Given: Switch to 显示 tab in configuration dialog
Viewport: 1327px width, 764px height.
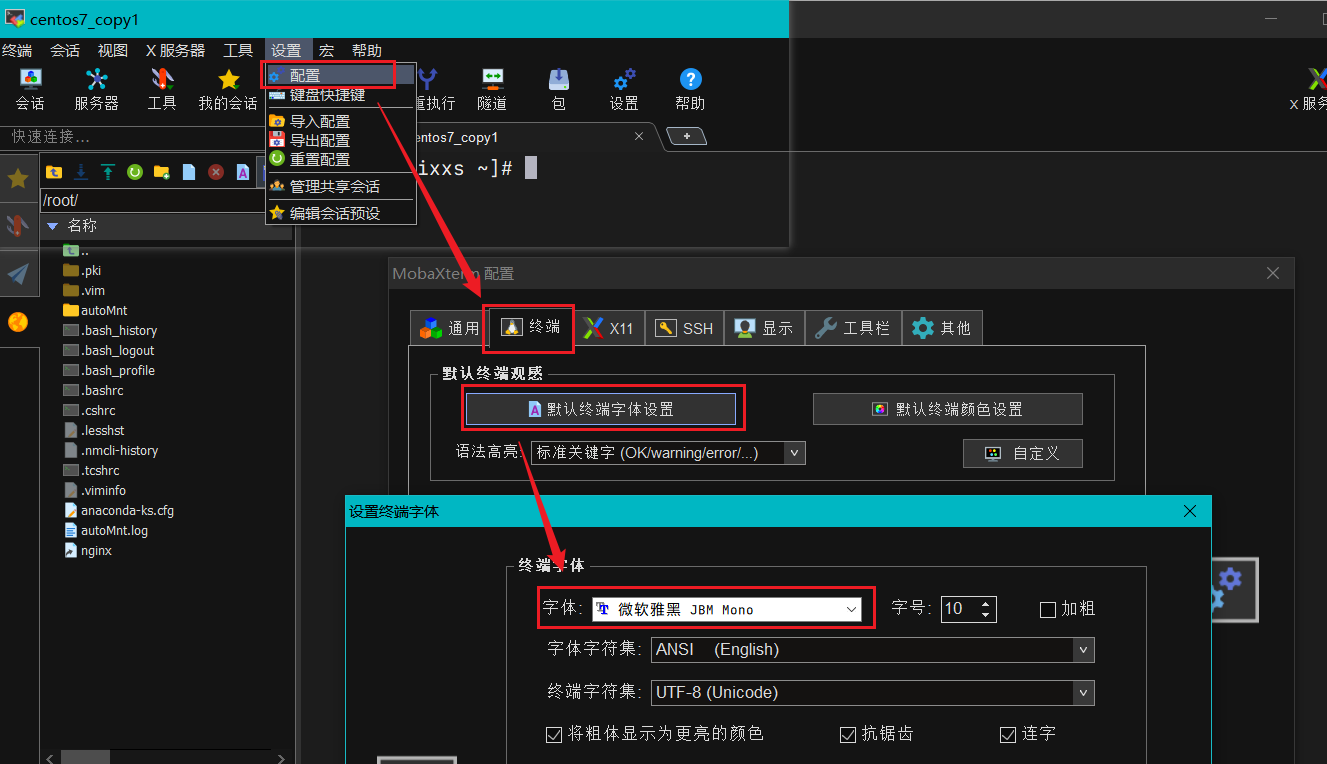Looking at the screenshot, I should coord(763,328).
